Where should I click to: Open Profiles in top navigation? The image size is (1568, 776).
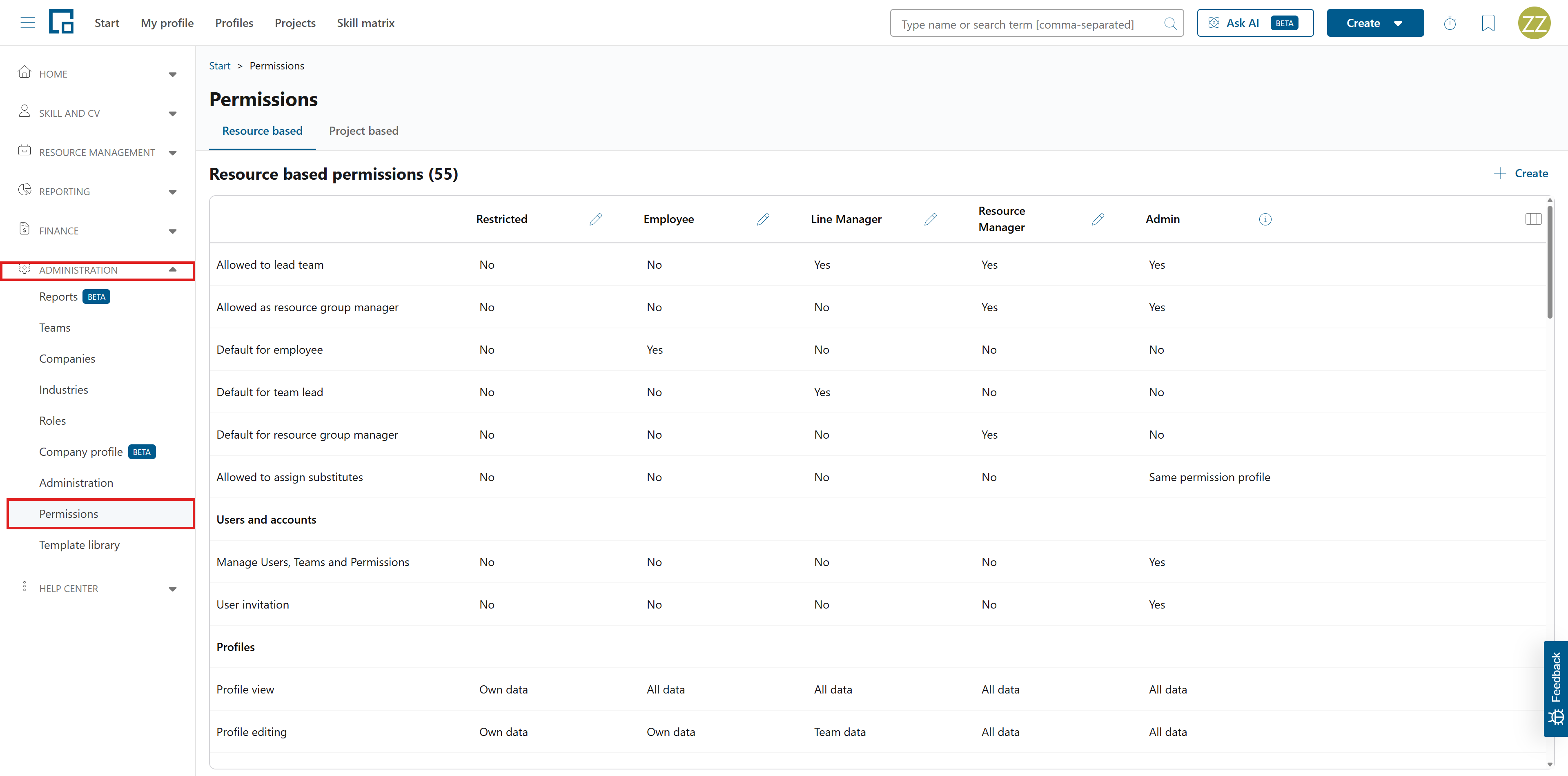click(x=234, y=23)
